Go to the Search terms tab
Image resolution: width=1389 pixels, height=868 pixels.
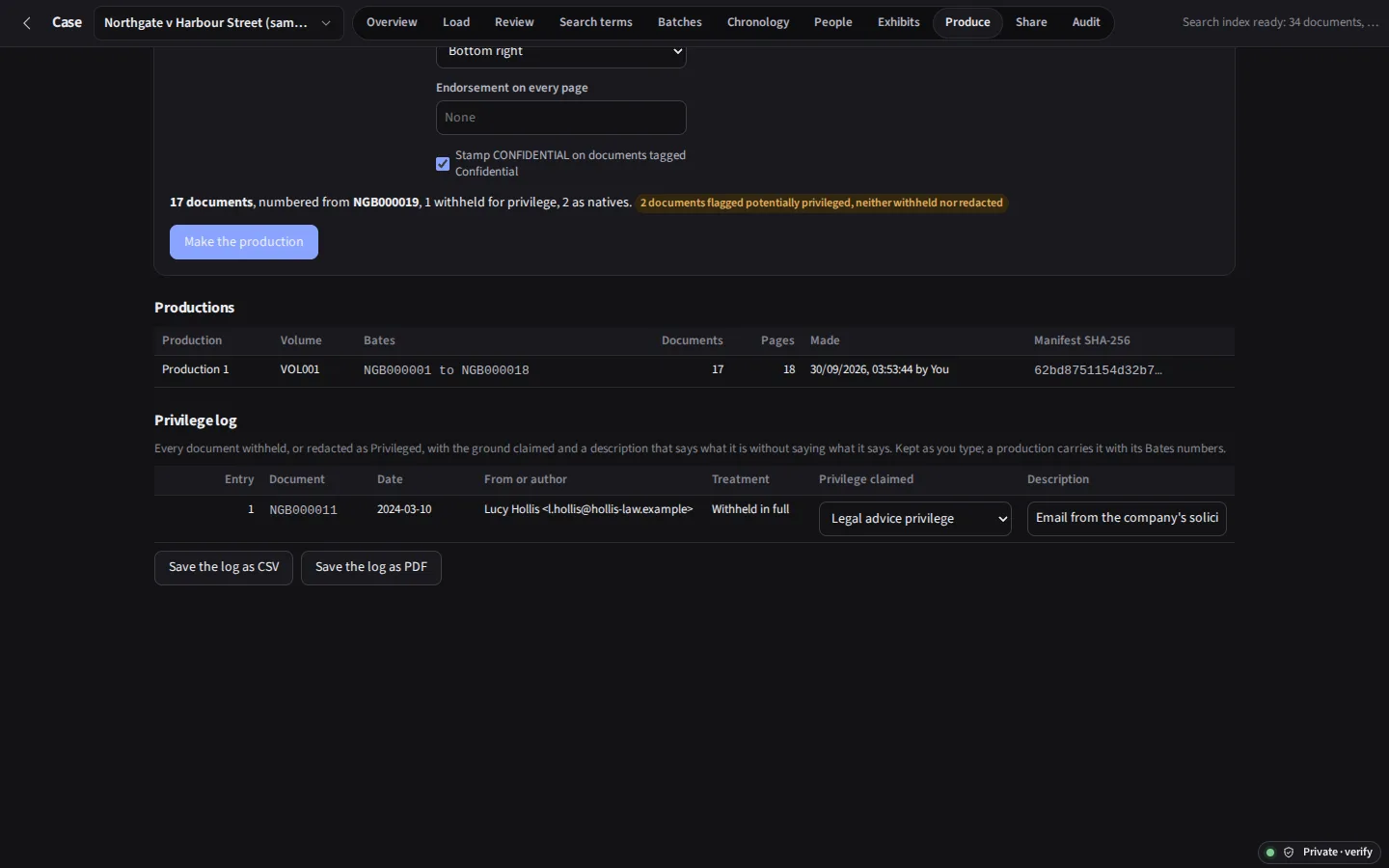596,22
